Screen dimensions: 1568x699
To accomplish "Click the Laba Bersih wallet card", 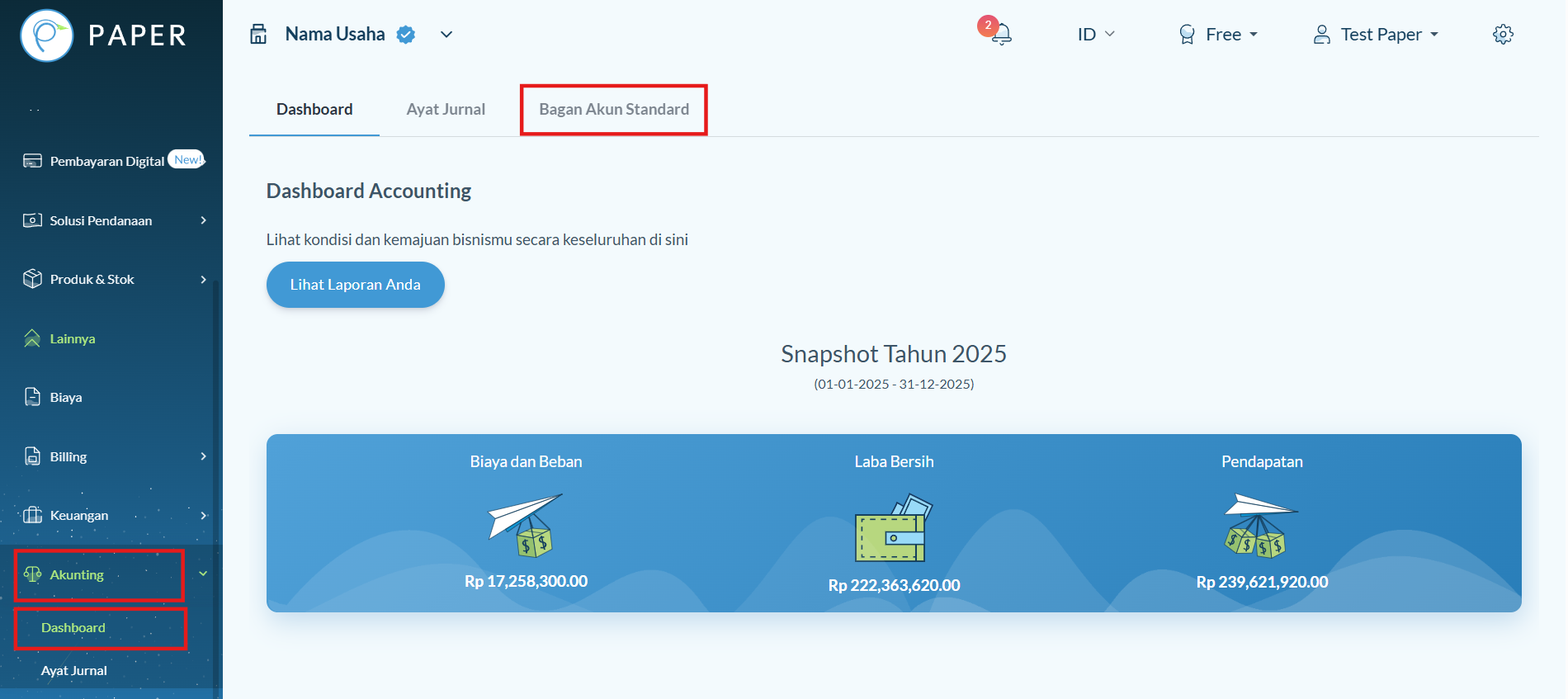I will pyautogui.click(x=894, y=523).
